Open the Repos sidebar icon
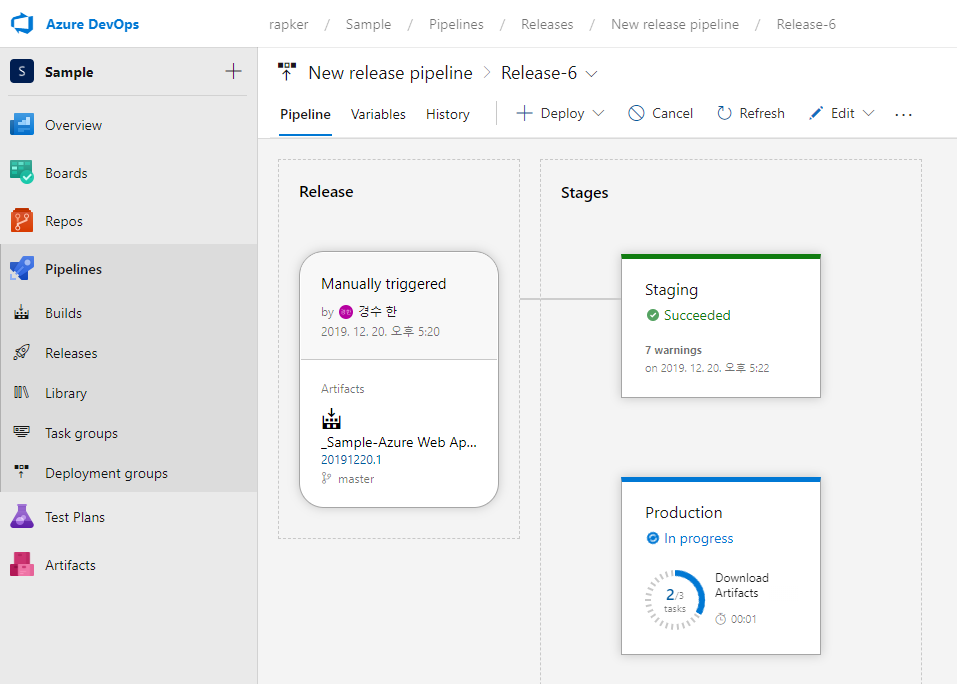957x684 pixels. coord(22,221)
